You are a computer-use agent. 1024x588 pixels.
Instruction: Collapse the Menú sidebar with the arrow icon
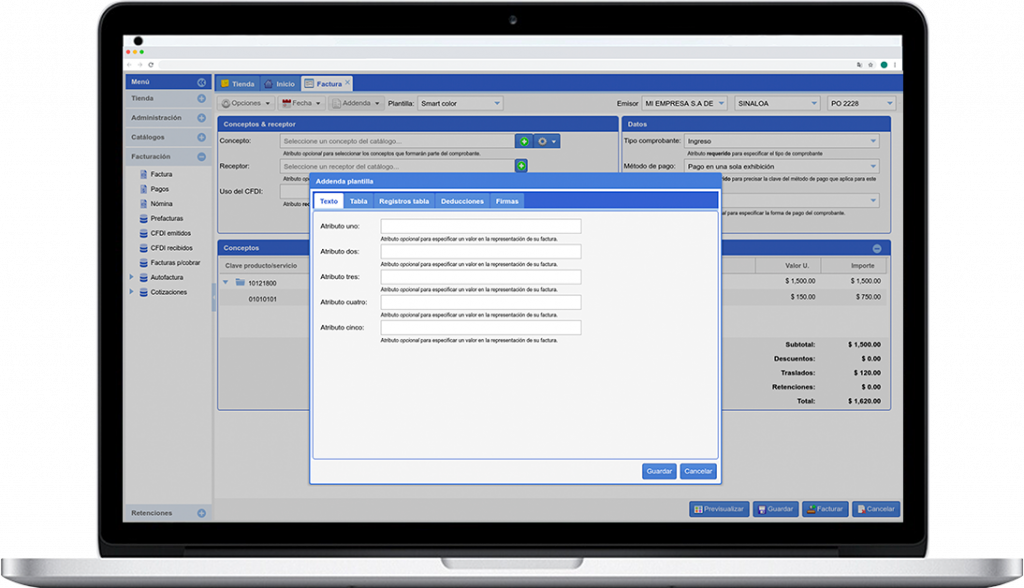coord(201,83)
